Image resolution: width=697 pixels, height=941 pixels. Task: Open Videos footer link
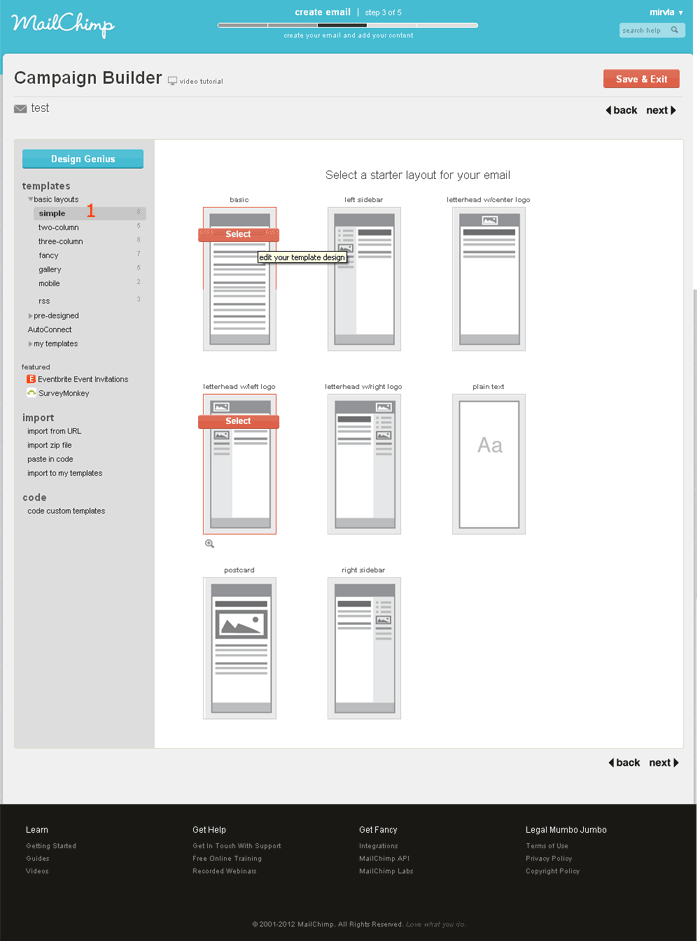[x=37, y=871]
